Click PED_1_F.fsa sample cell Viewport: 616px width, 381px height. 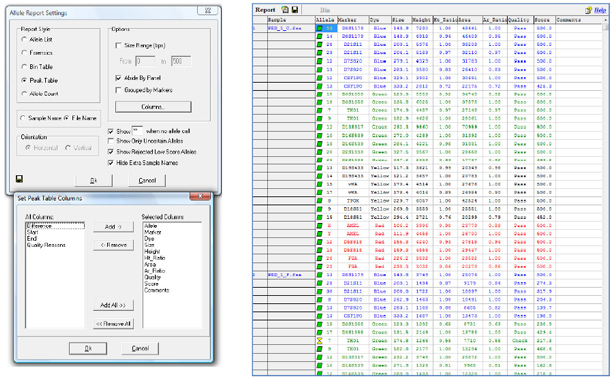291,275
